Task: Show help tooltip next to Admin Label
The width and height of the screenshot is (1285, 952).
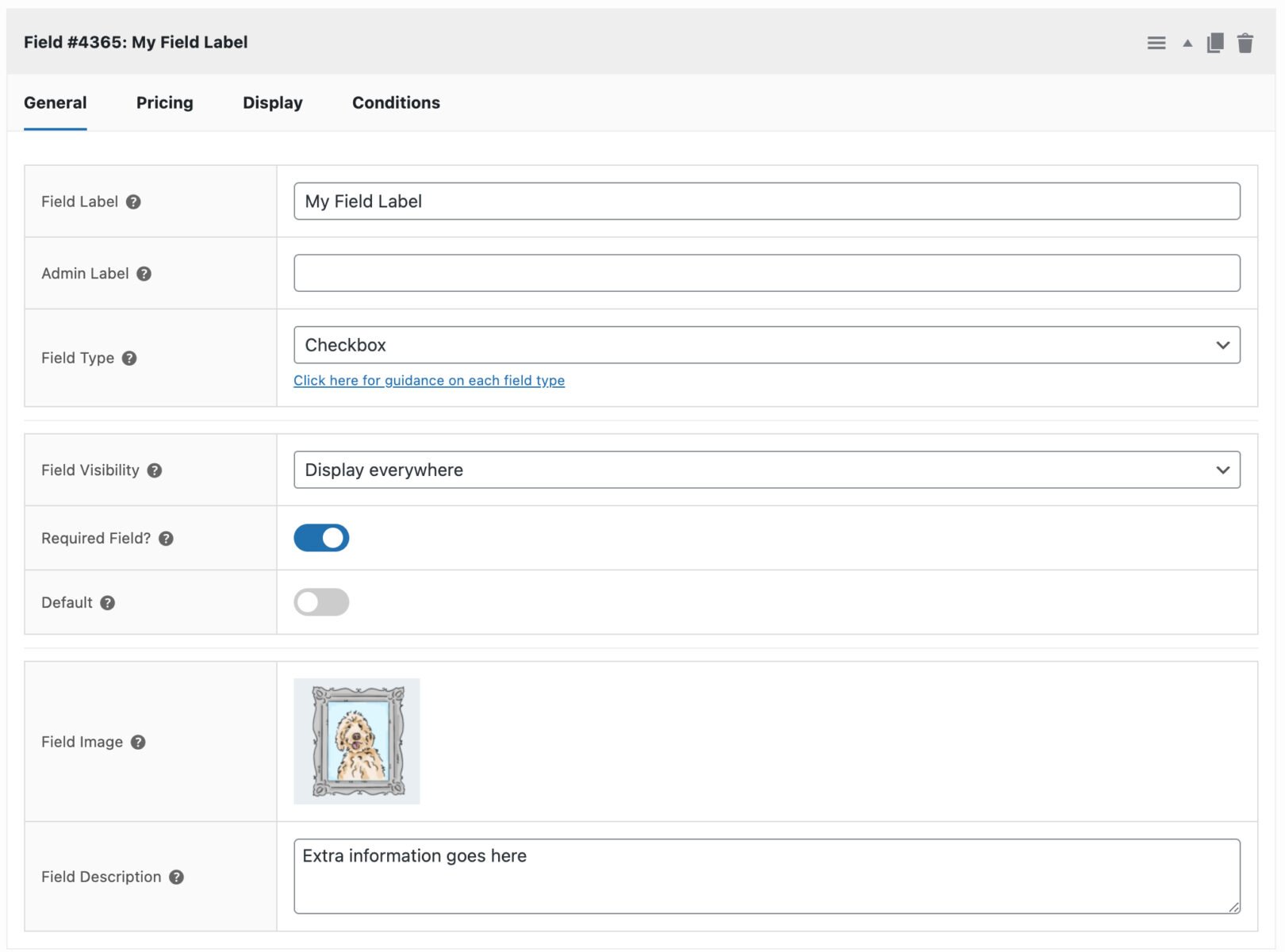Action: click(144, 274)
